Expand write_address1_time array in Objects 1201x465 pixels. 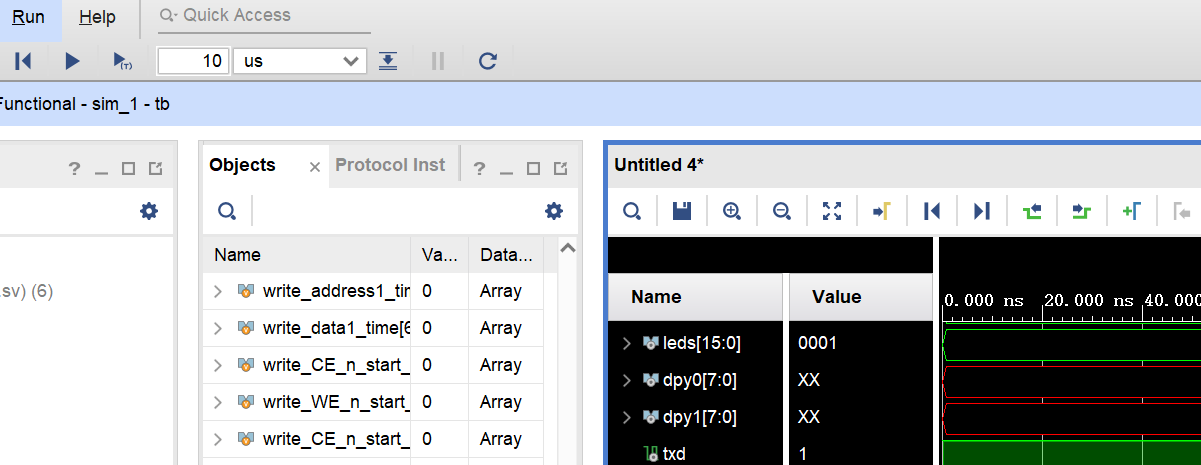pyautogui.click(x=218, y=291)
